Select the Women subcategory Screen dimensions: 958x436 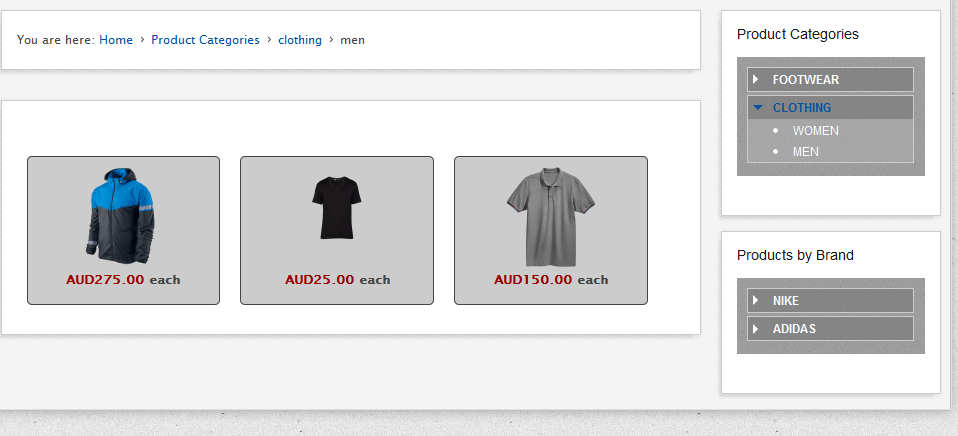click(815, 130)
